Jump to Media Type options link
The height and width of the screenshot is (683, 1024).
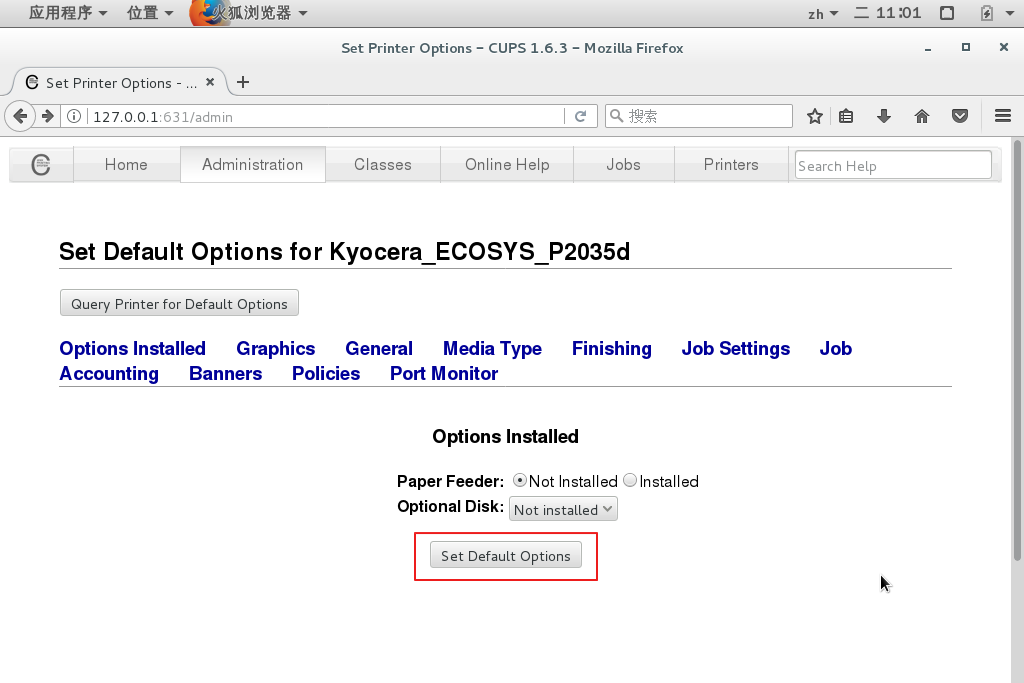[492, 348]
